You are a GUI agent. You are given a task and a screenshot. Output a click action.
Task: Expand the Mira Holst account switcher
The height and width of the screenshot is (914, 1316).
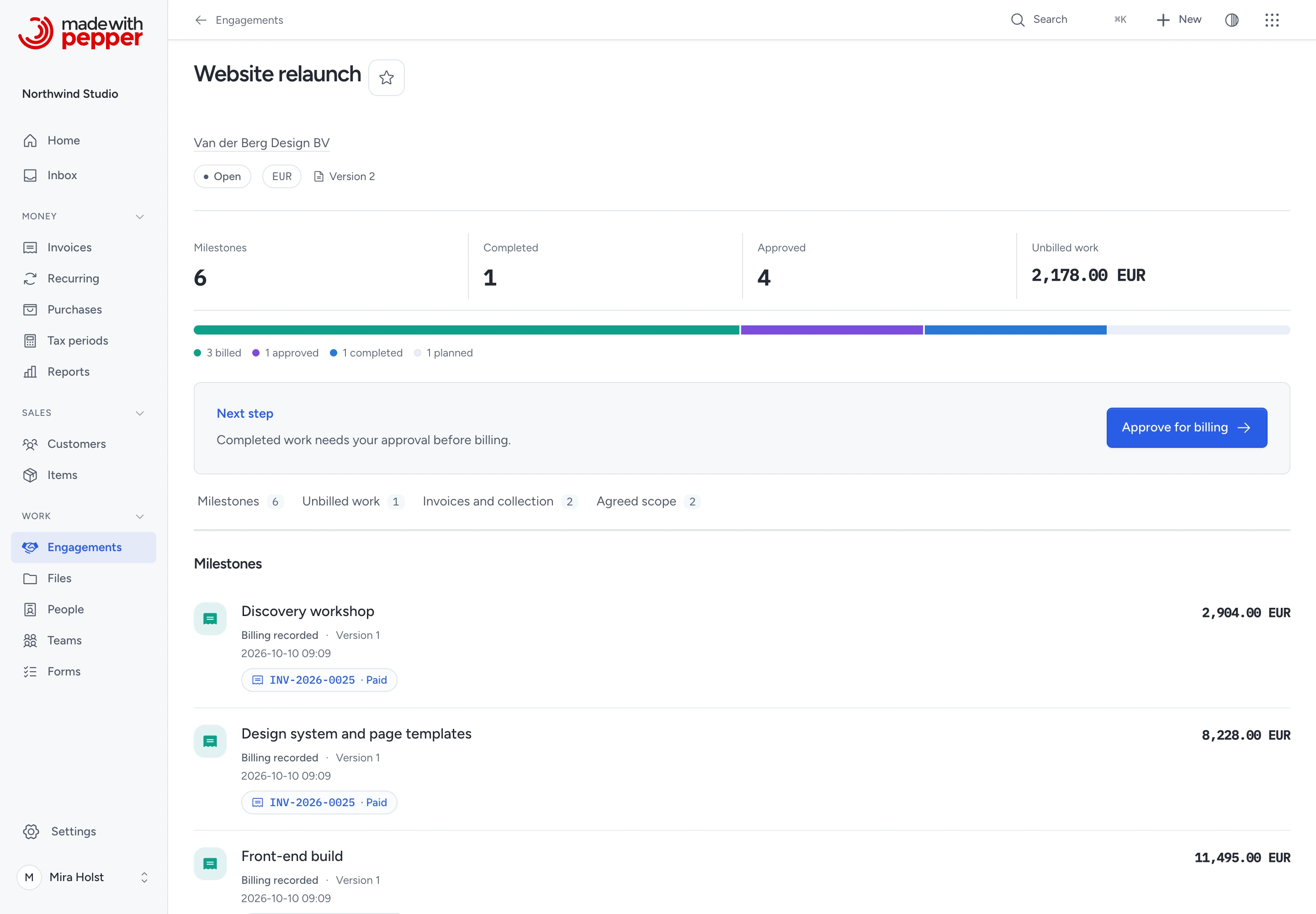tap(84, 877)
